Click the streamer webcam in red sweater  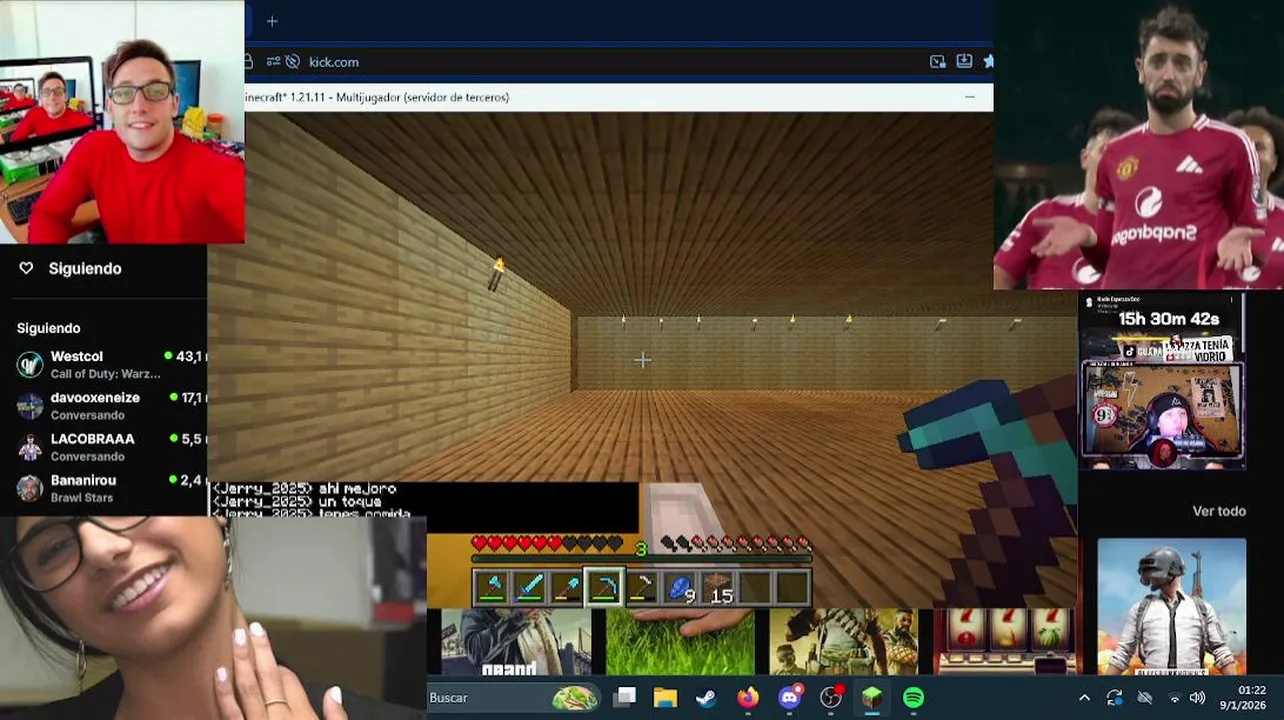click(122, 122)
